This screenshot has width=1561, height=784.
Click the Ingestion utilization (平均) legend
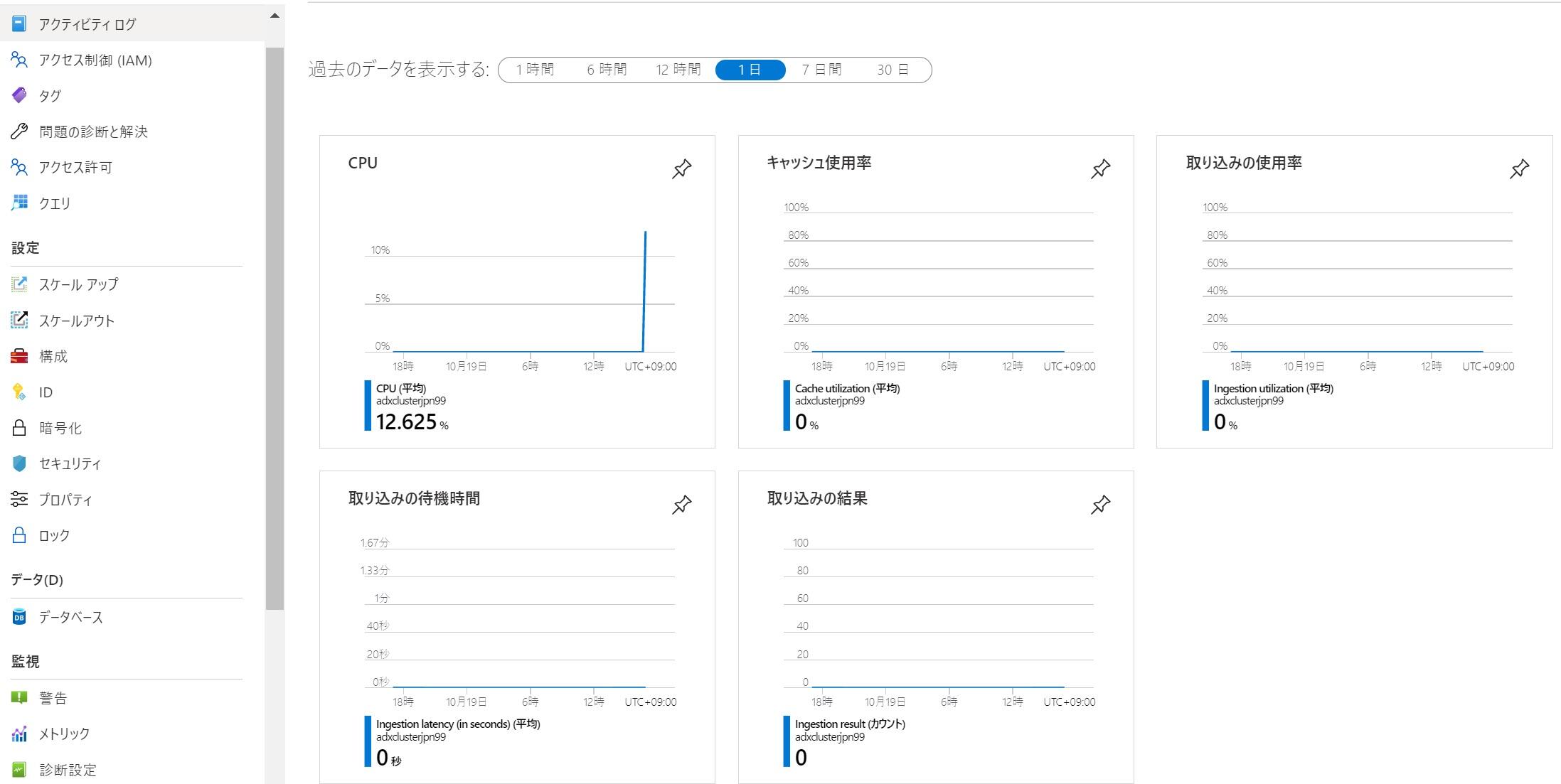(1273, 388)
